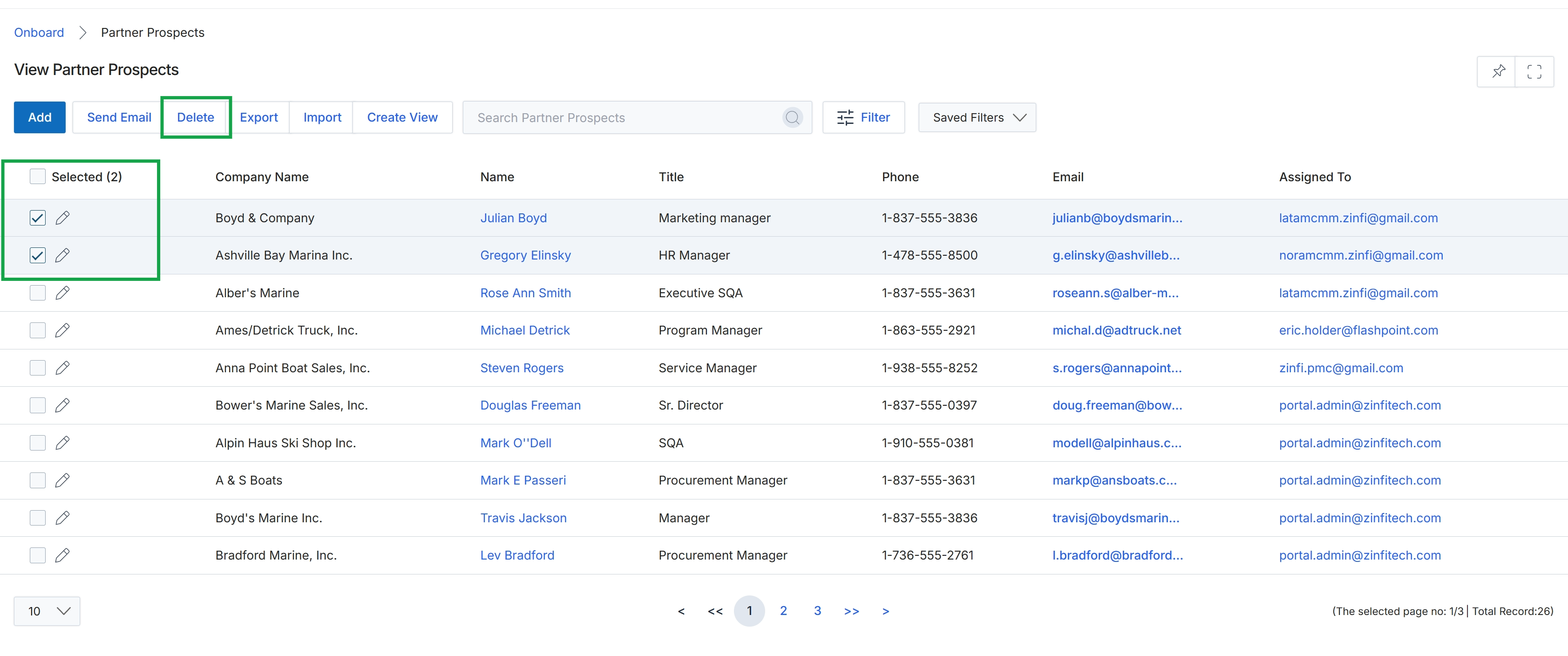Check Boyd's Marine Inc. row checkbox
This screenshot has height=656, width=1568.
[x=38, y=518]
